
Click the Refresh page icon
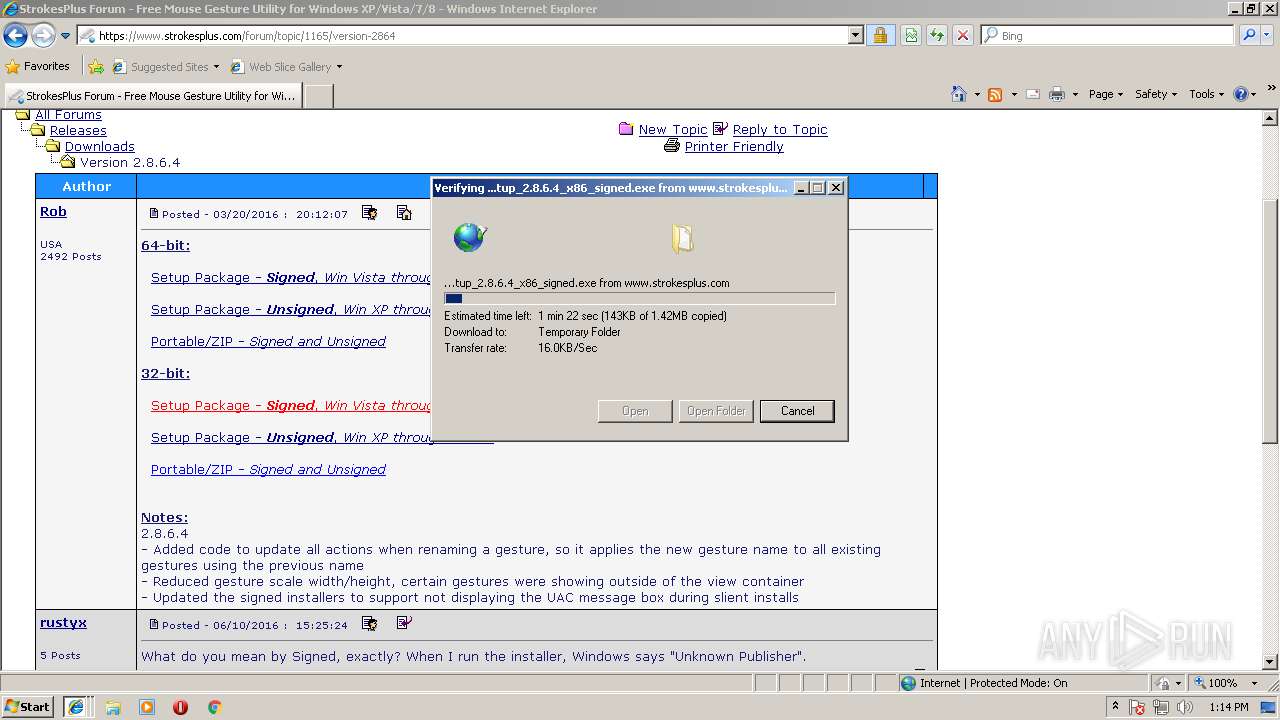[x=936, y=36]
